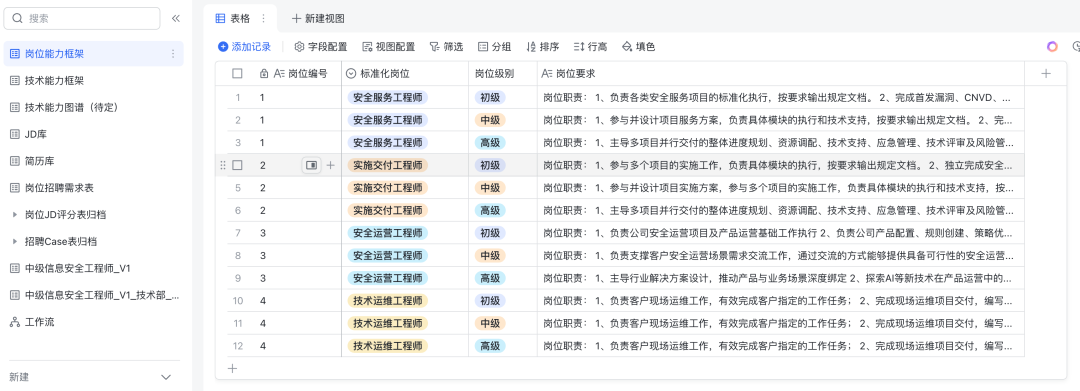Click 岗位编号 cell in row 11

298,324
